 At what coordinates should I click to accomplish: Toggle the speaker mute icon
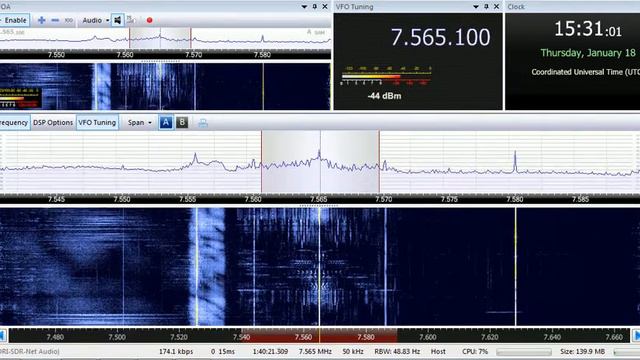click(118, 20)
